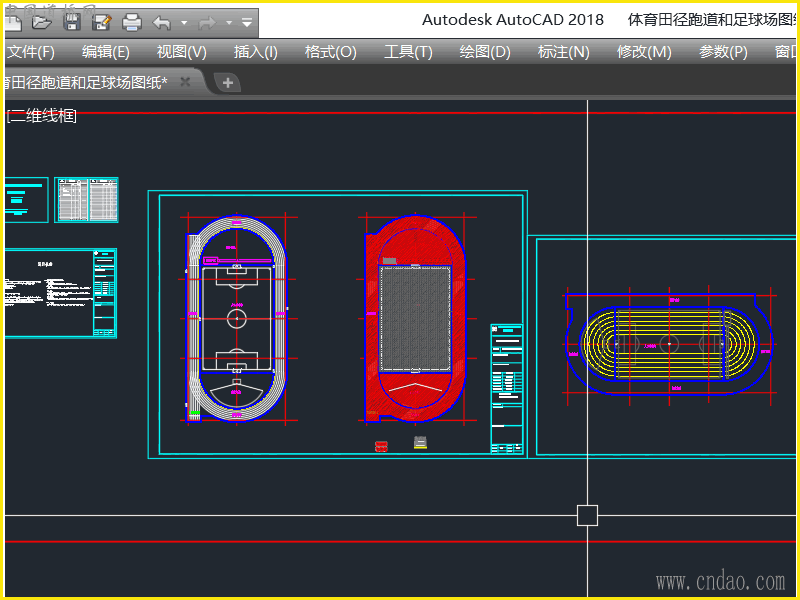Undo the last action

[162, 21]
